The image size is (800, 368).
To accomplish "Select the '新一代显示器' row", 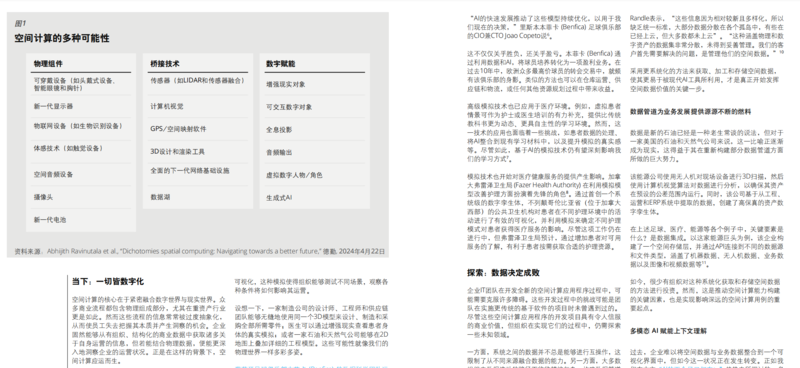I will 82,106.
